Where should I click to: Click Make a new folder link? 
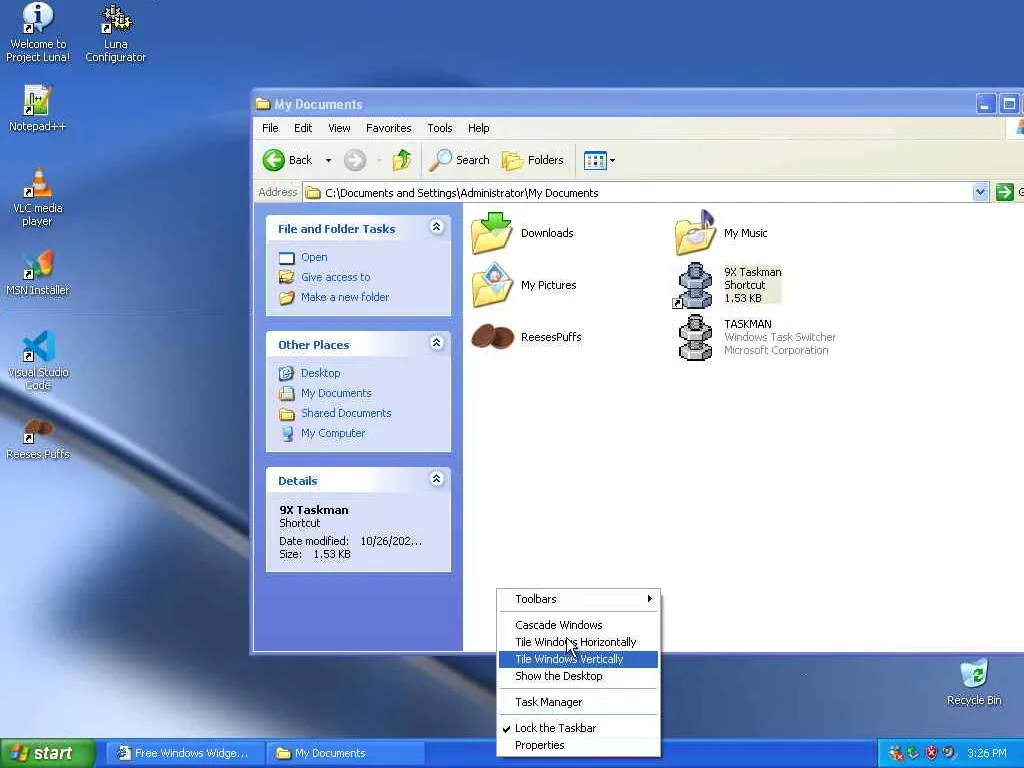[345, 297]
